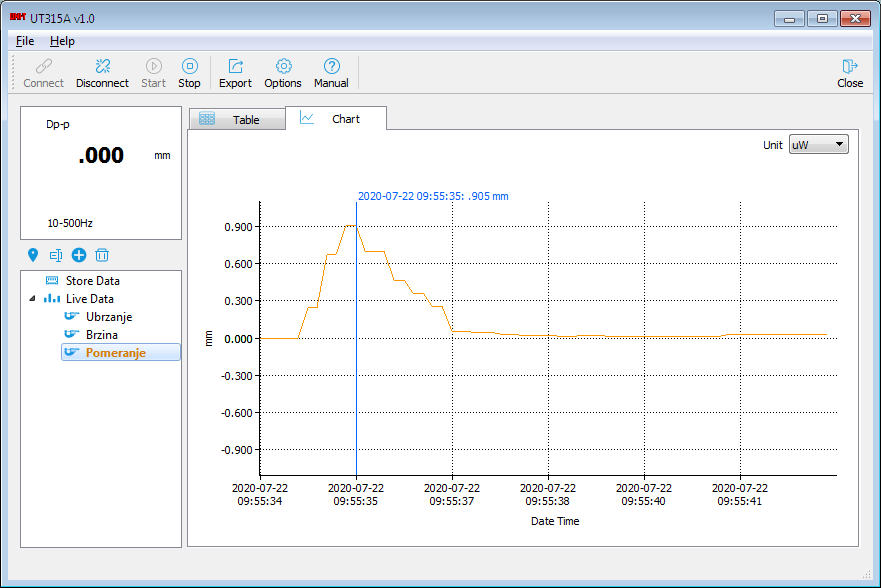Click the location pin icon above tree

[x=33, y=255]
